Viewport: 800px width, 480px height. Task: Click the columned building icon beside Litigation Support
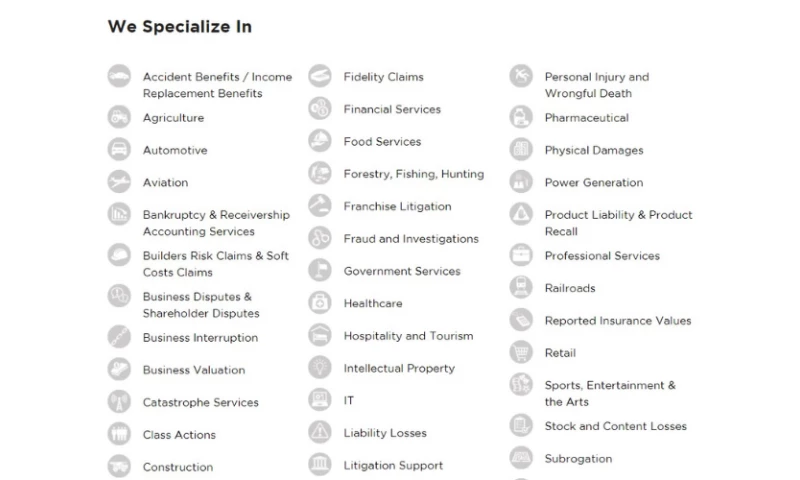[320, 465]
